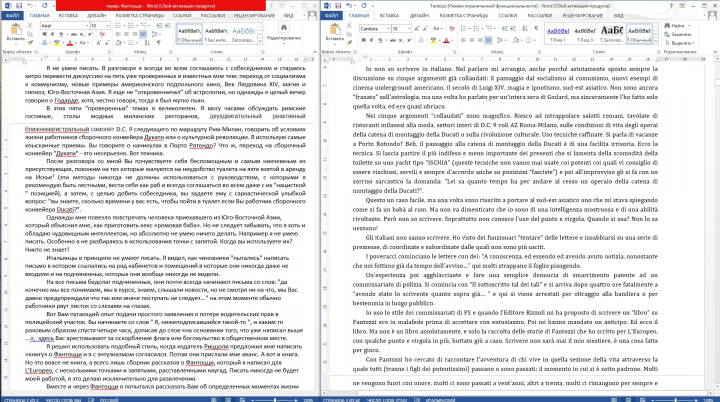Click the Cut scissors icon in left window
Image resolution: width=720 pixels, height=402 pixels.
(x=30, y=25)
